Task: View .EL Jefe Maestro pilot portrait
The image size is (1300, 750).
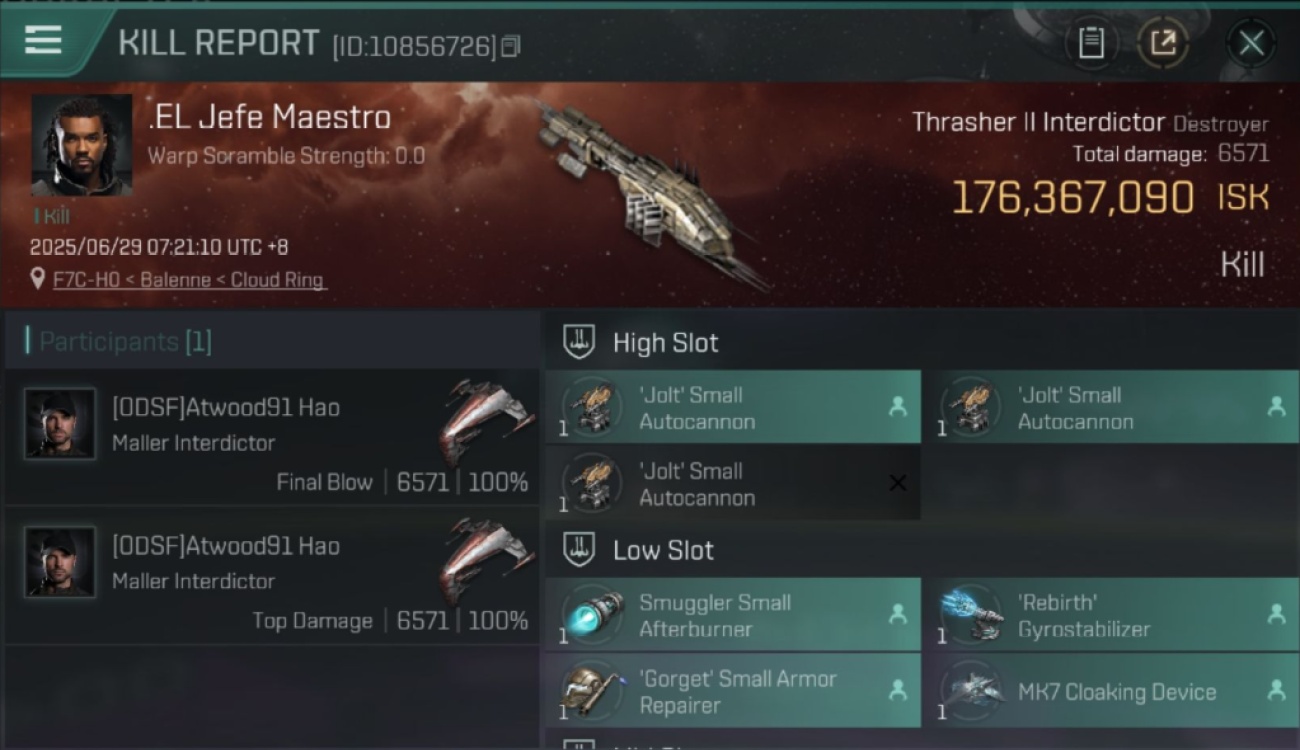Action: click(x=81, y=146)
